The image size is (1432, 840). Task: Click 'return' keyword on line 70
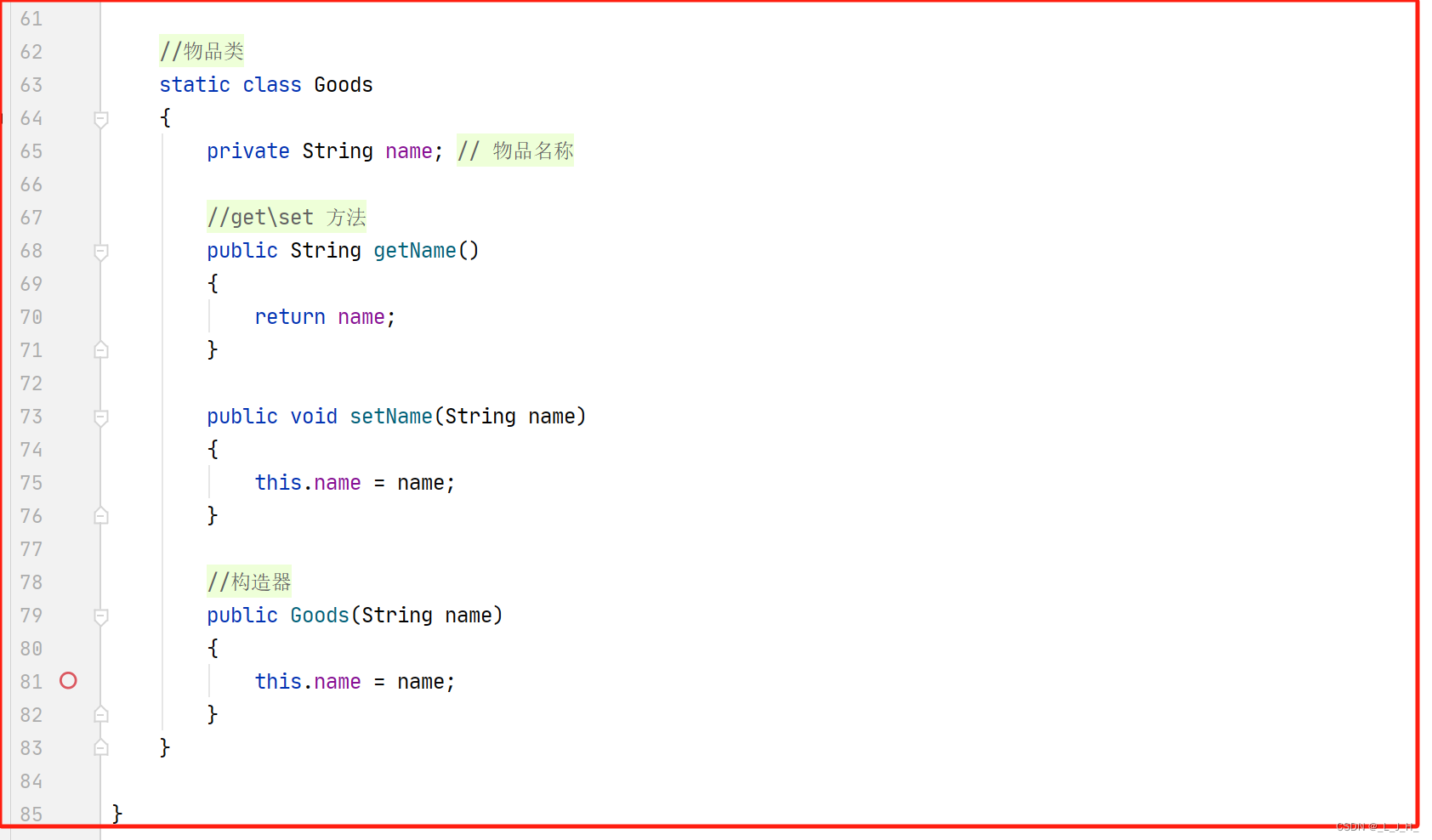click(x=290, y=317)
